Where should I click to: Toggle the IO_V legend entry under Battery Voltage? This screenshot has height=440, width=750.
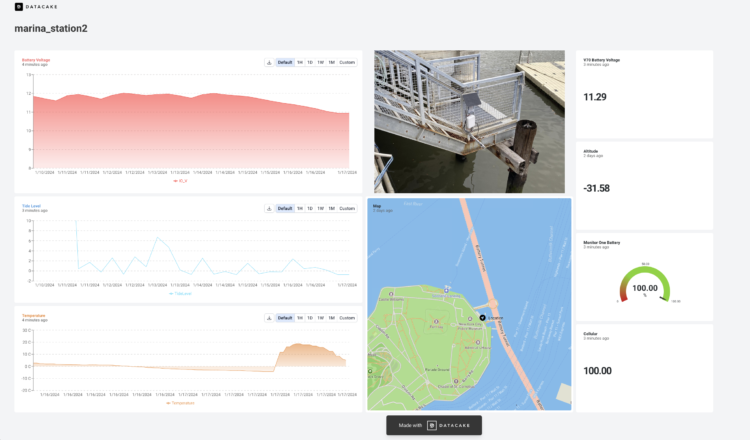point(180,181)
